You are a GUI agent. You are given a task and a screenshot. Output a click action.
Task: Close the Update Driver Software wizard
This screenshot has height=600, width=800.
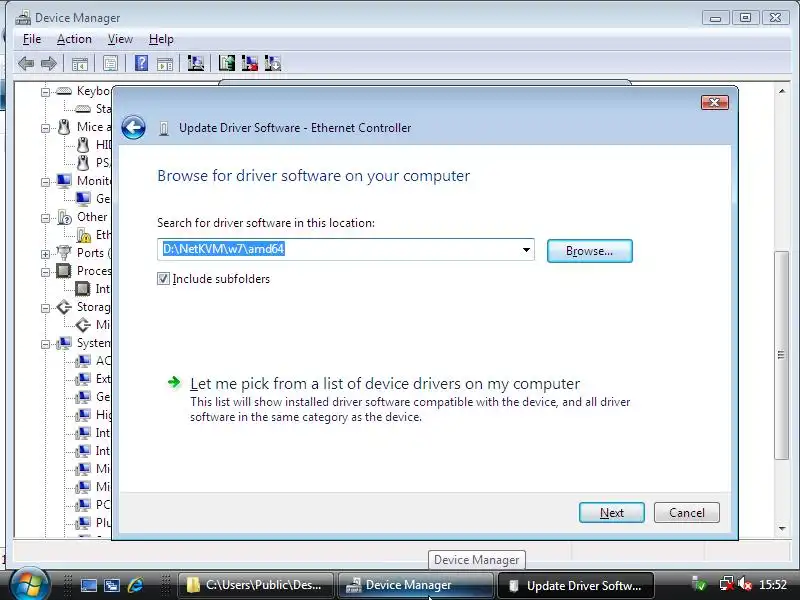tap(715, 103)
